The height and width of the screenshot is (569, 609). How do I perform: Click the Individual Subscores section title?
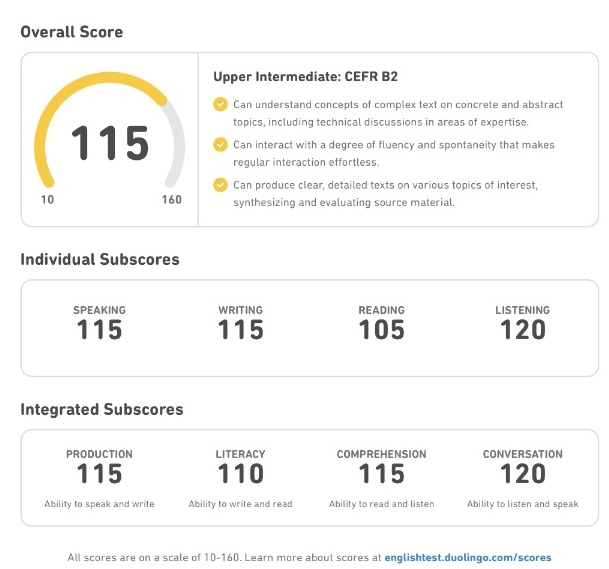100,259
